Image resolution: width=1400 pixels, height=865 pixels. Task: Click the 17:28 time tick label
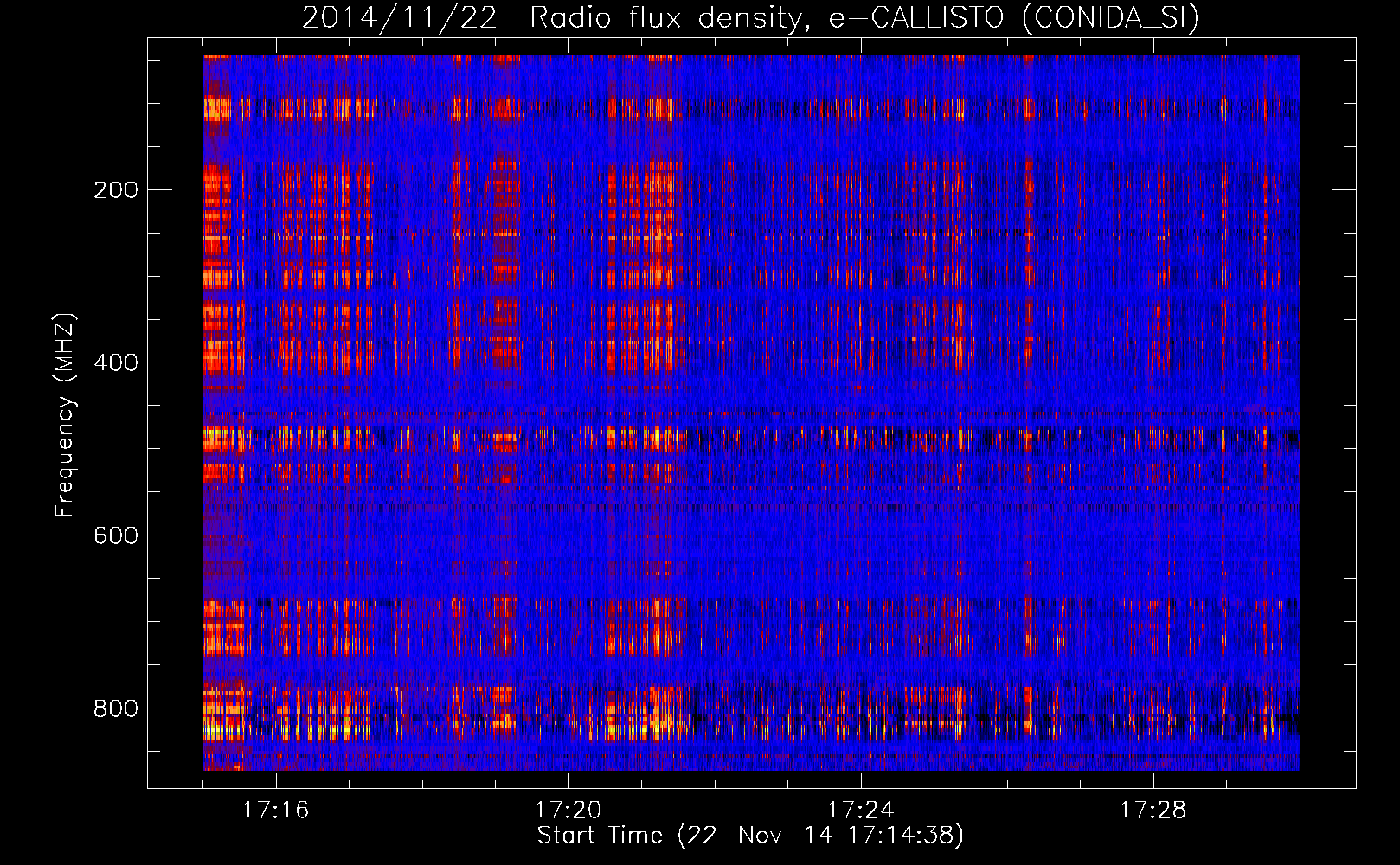point(1153,811)
